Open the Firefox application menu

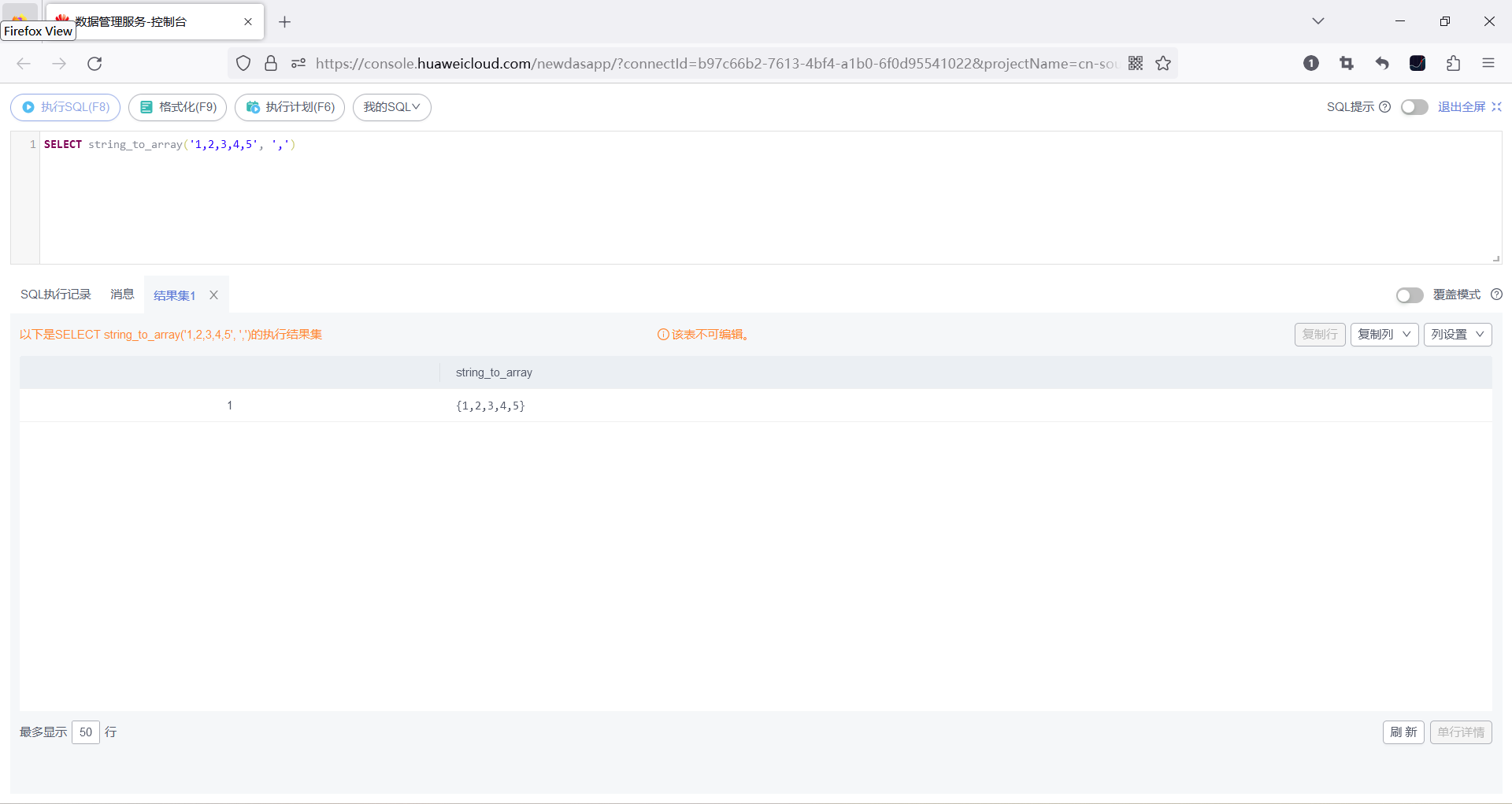click(x=1488, y=64)
